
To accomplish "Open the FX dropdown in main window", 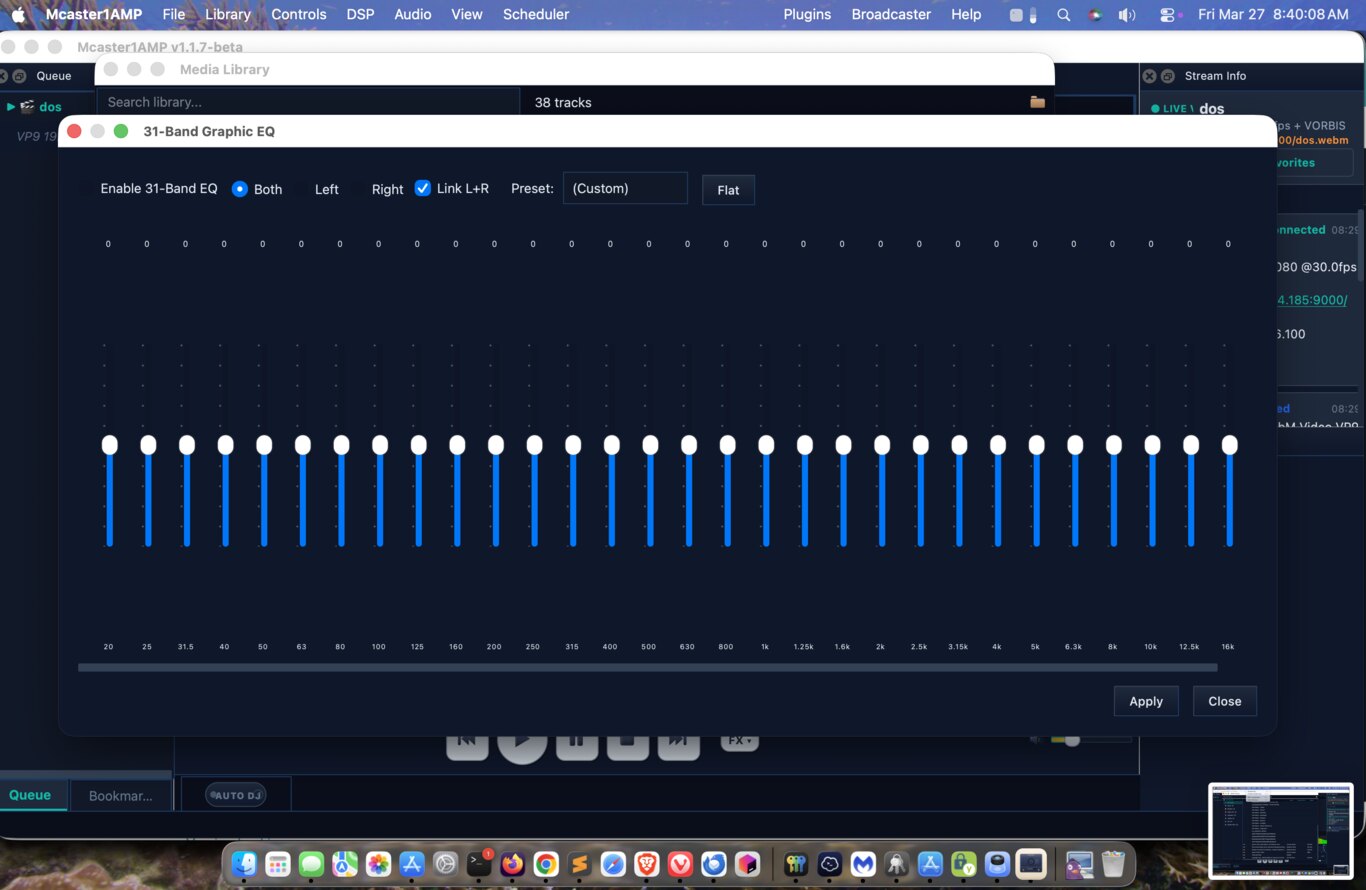I will coord(740,741).
